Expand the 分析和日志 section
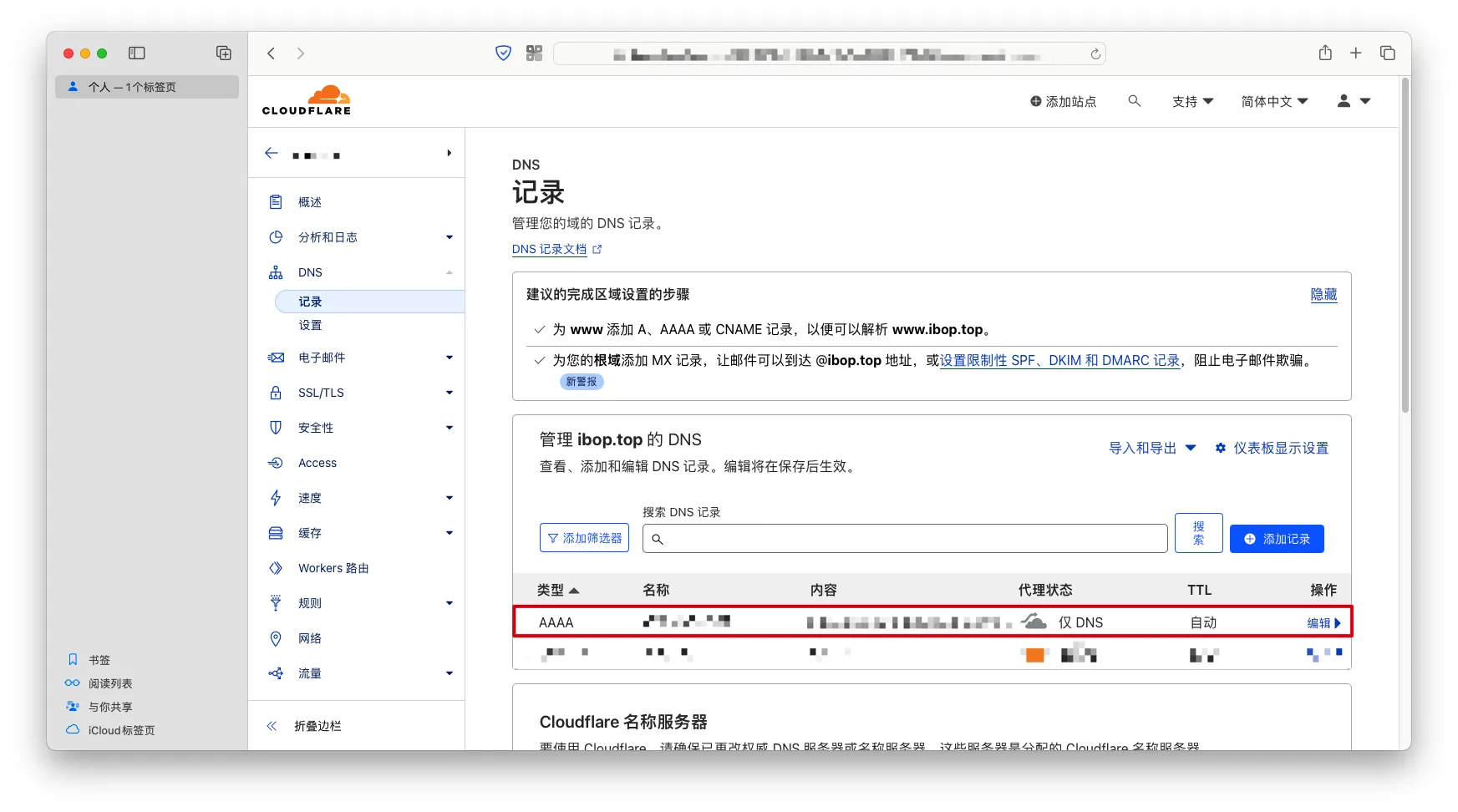This screenshot has height=812, width=1458. [361, 237]
